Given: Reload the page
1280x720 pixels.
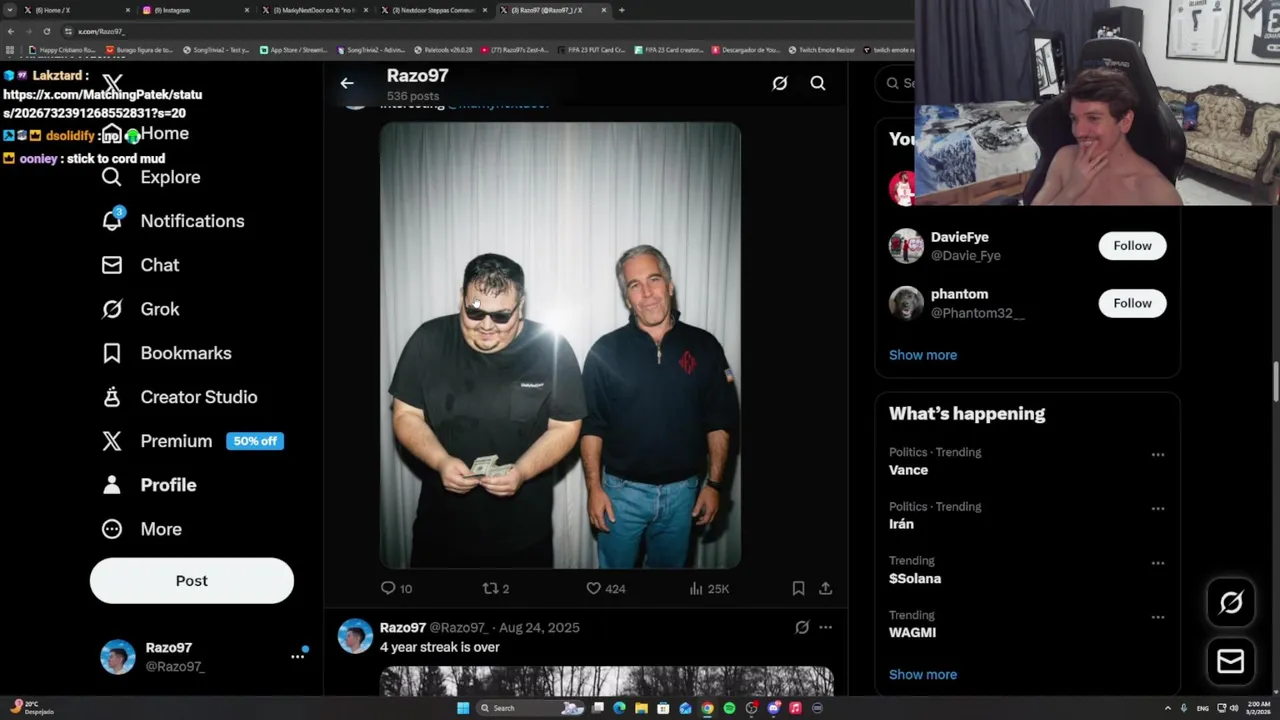Looking at the screenshot, I should [x=46, y=31].
